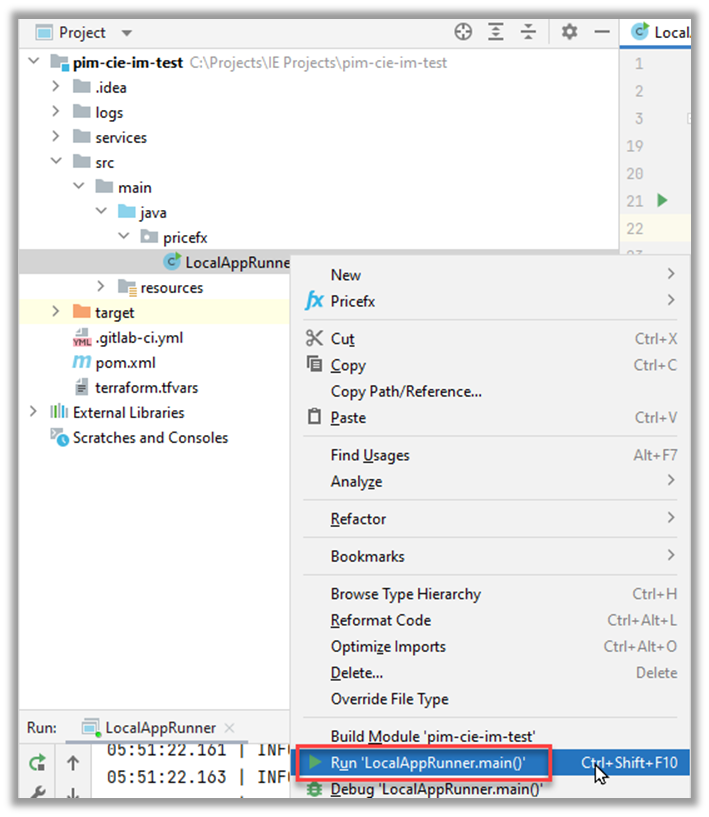Click the Select Opened File locate icon
709x817 pixels.
(463, 32)
